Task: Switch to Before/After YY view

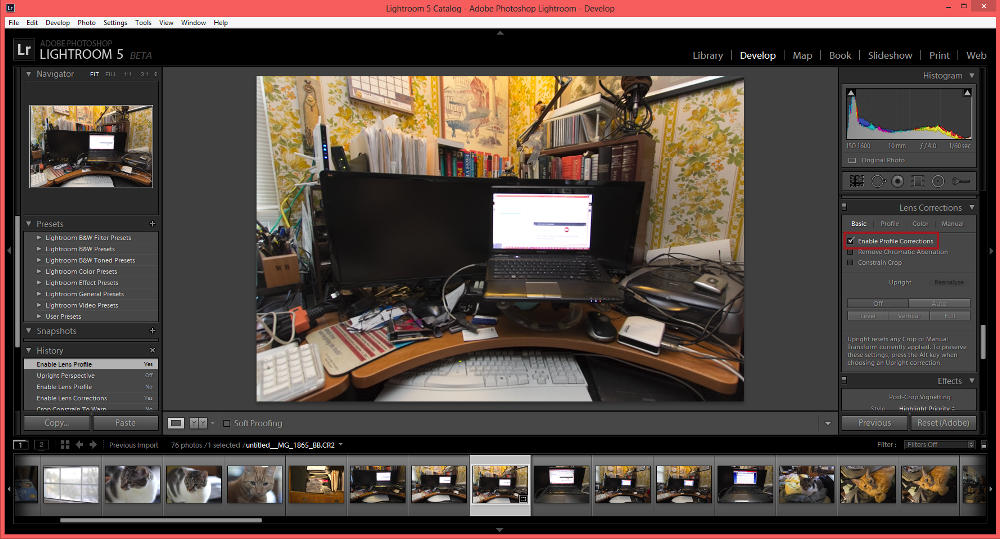Action: [x=198, y=423]
